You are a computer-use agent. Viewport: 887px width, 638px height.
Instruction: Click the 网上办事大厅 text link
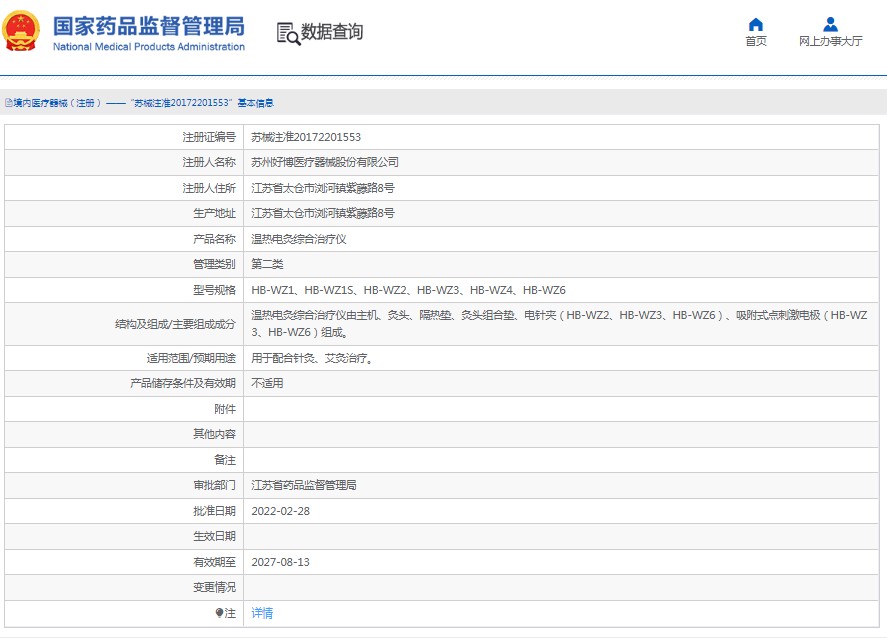tap(830, 41)
